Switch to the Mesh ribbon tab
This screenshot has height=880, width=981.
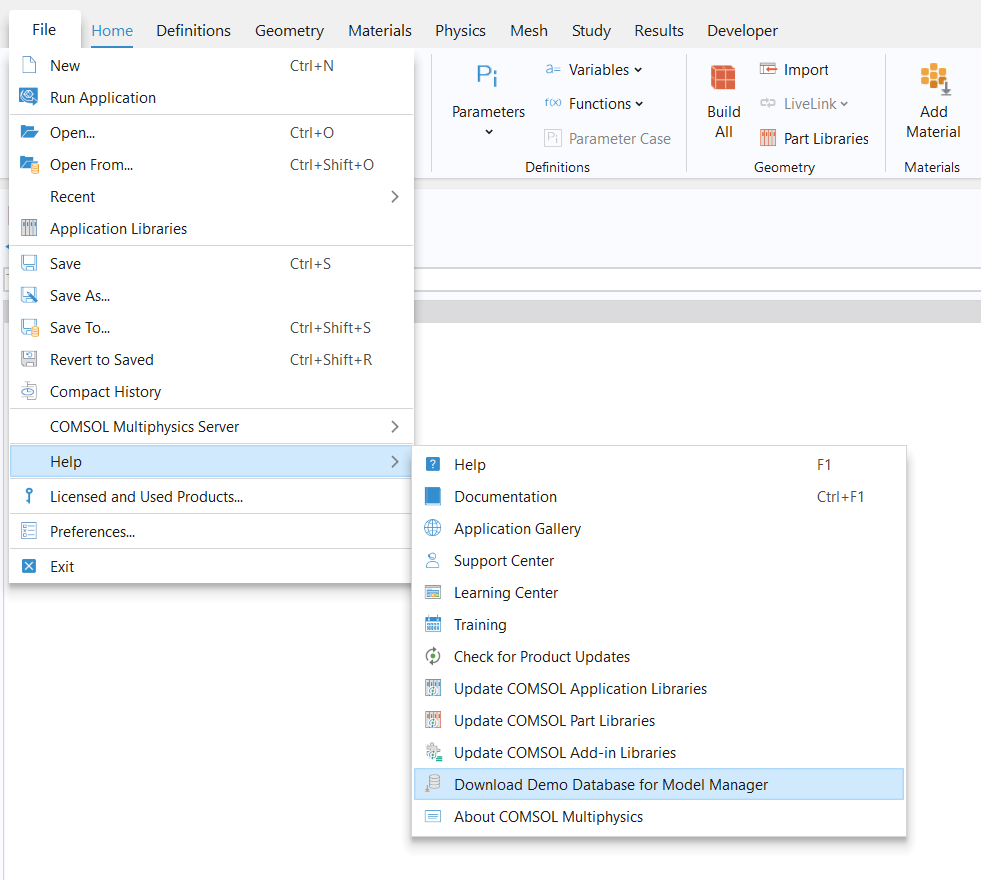click(529, 31)
